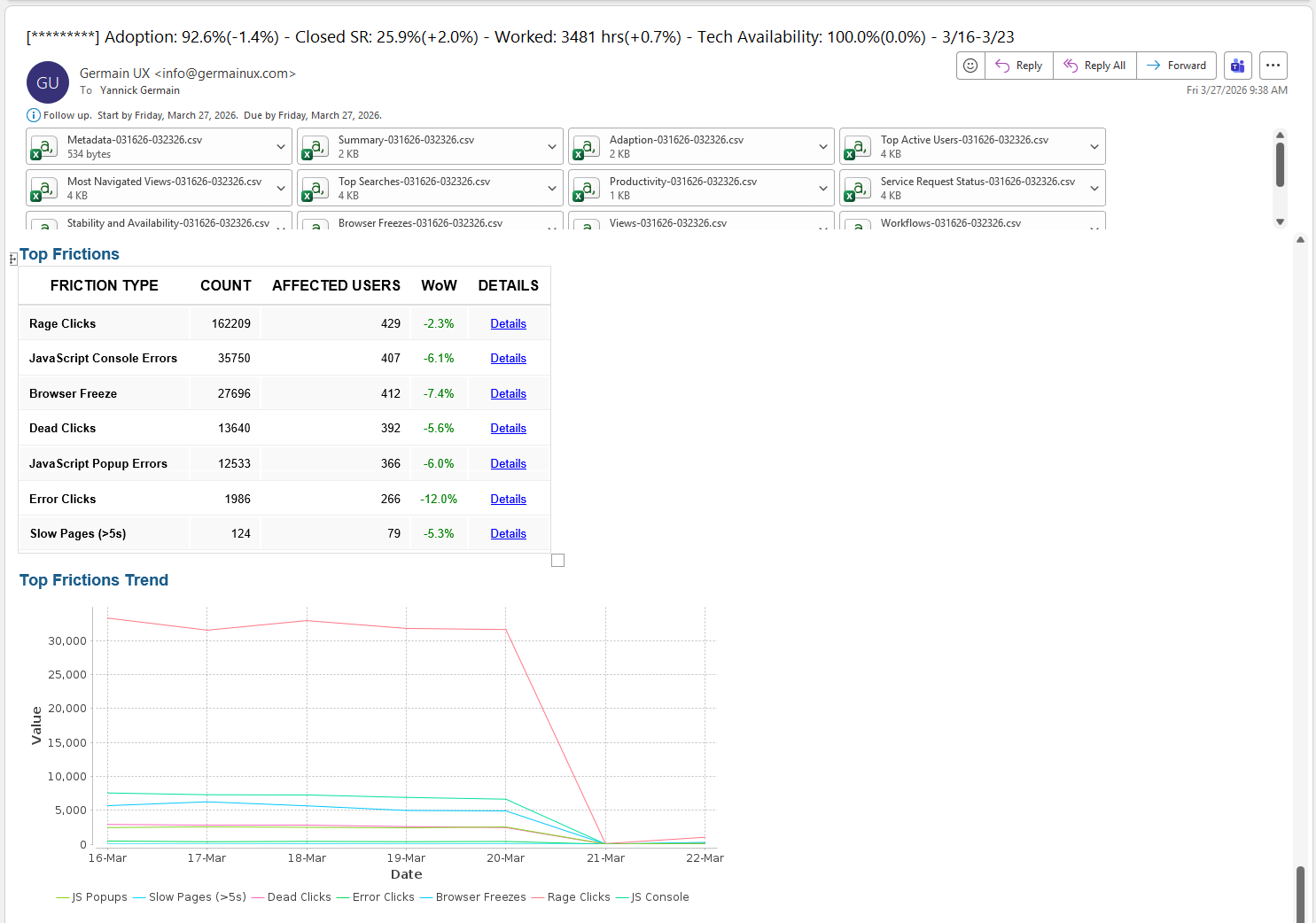This screenshot has height=923, width=1316.
Task: Click the Top Searches CSV file icon
Action: coord(315,189)
